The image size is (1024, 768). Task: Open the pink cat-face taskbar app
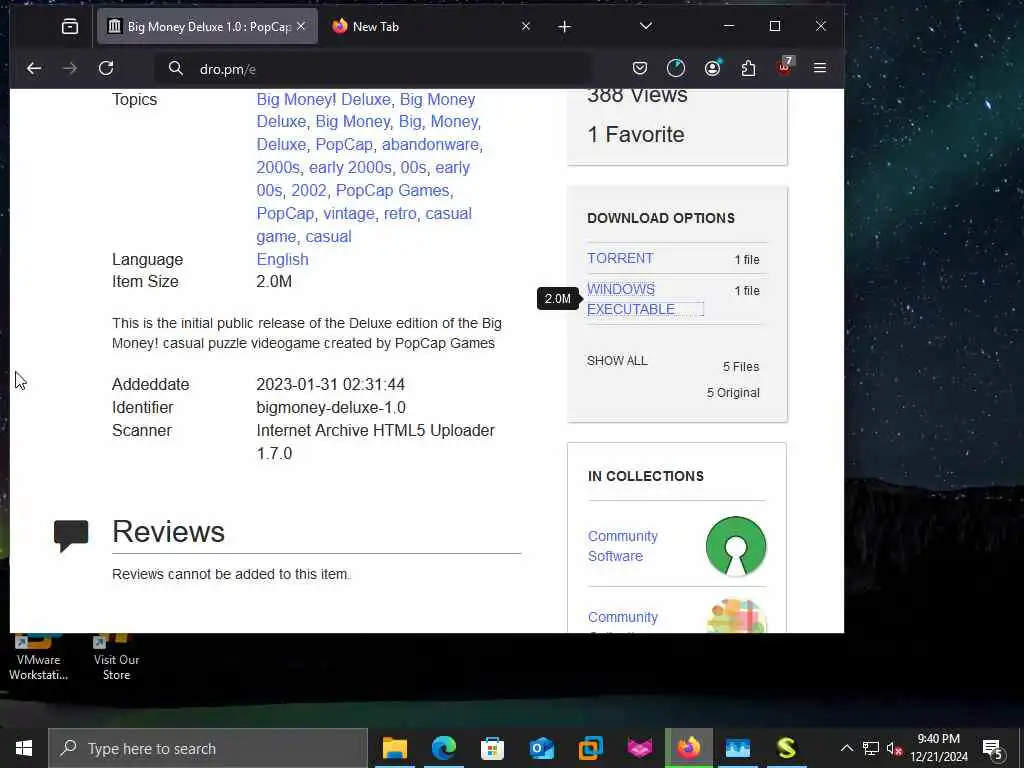point(639,748)
